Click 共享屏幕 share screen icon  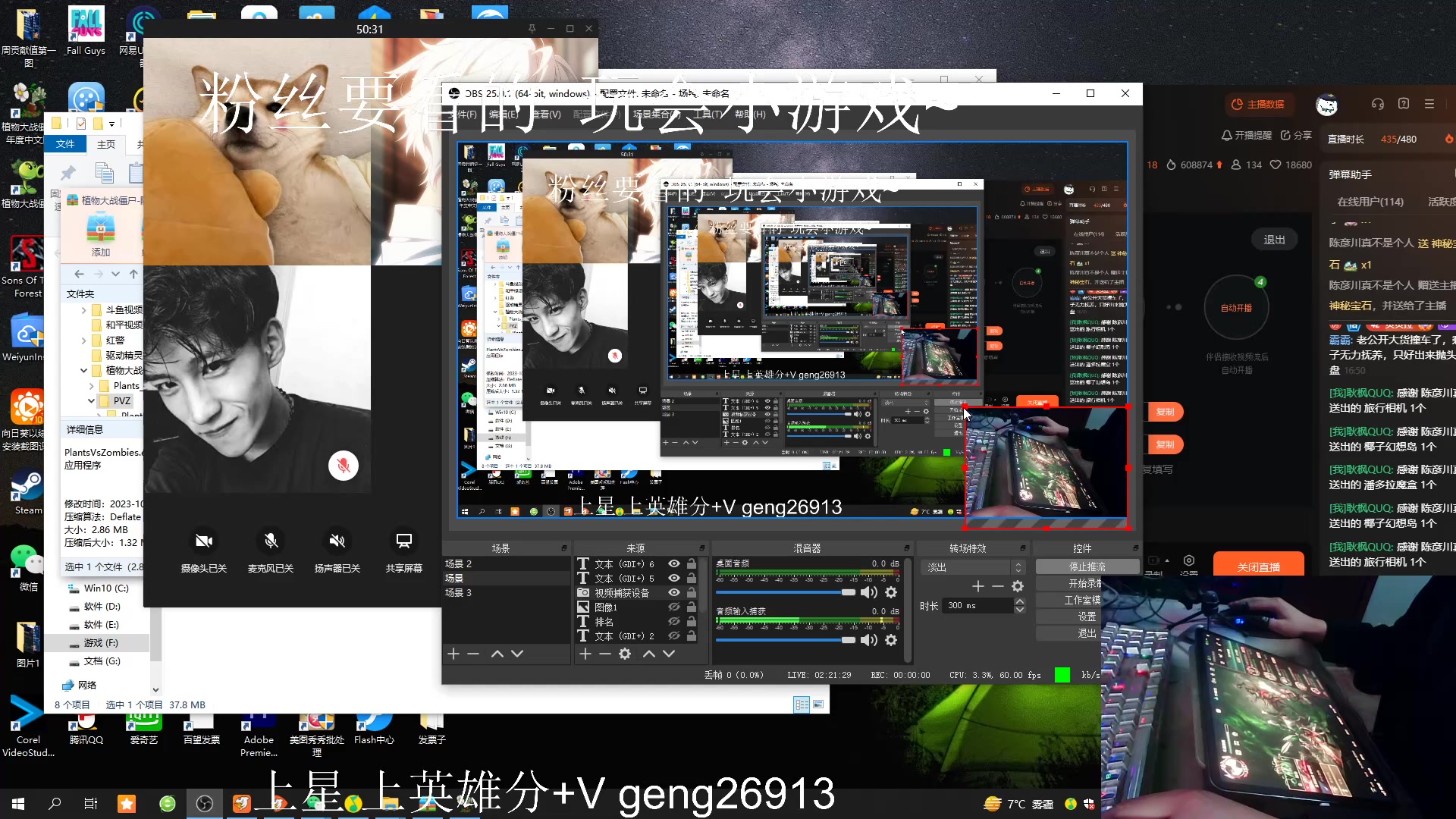point(403,541)
